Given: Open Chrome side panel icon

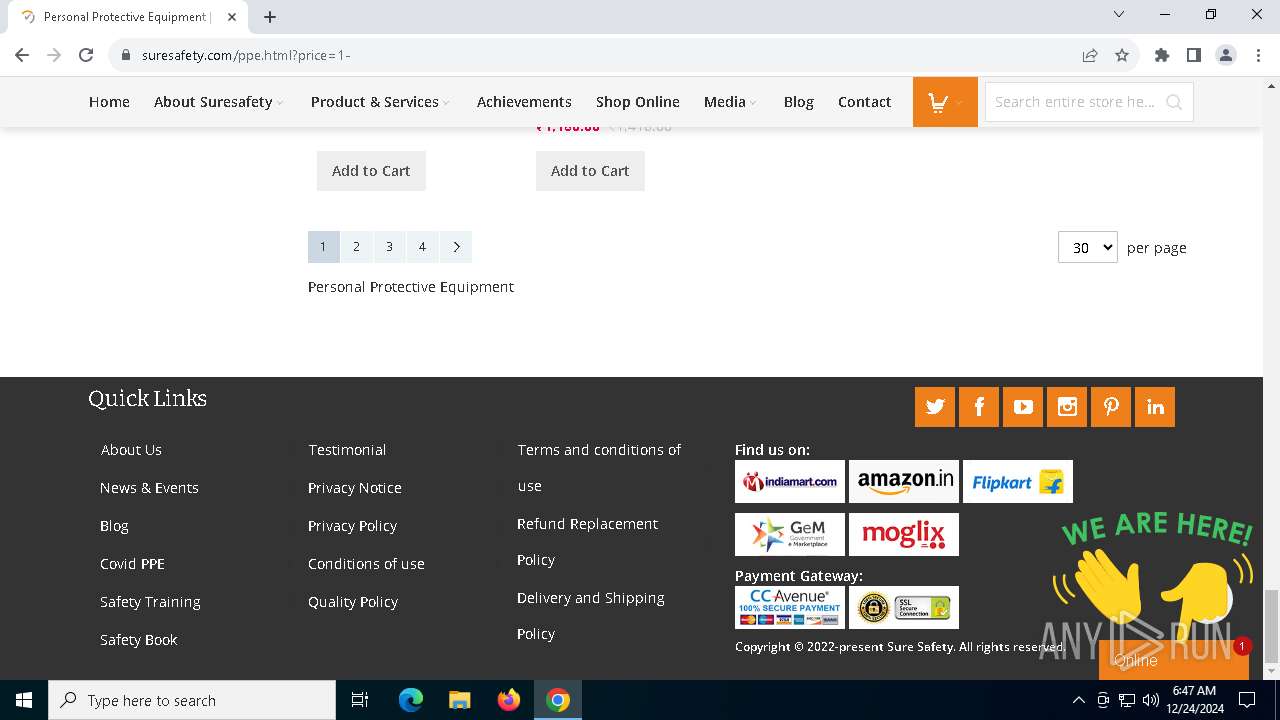Looking at the screenshot, I should click(1194, 55).
